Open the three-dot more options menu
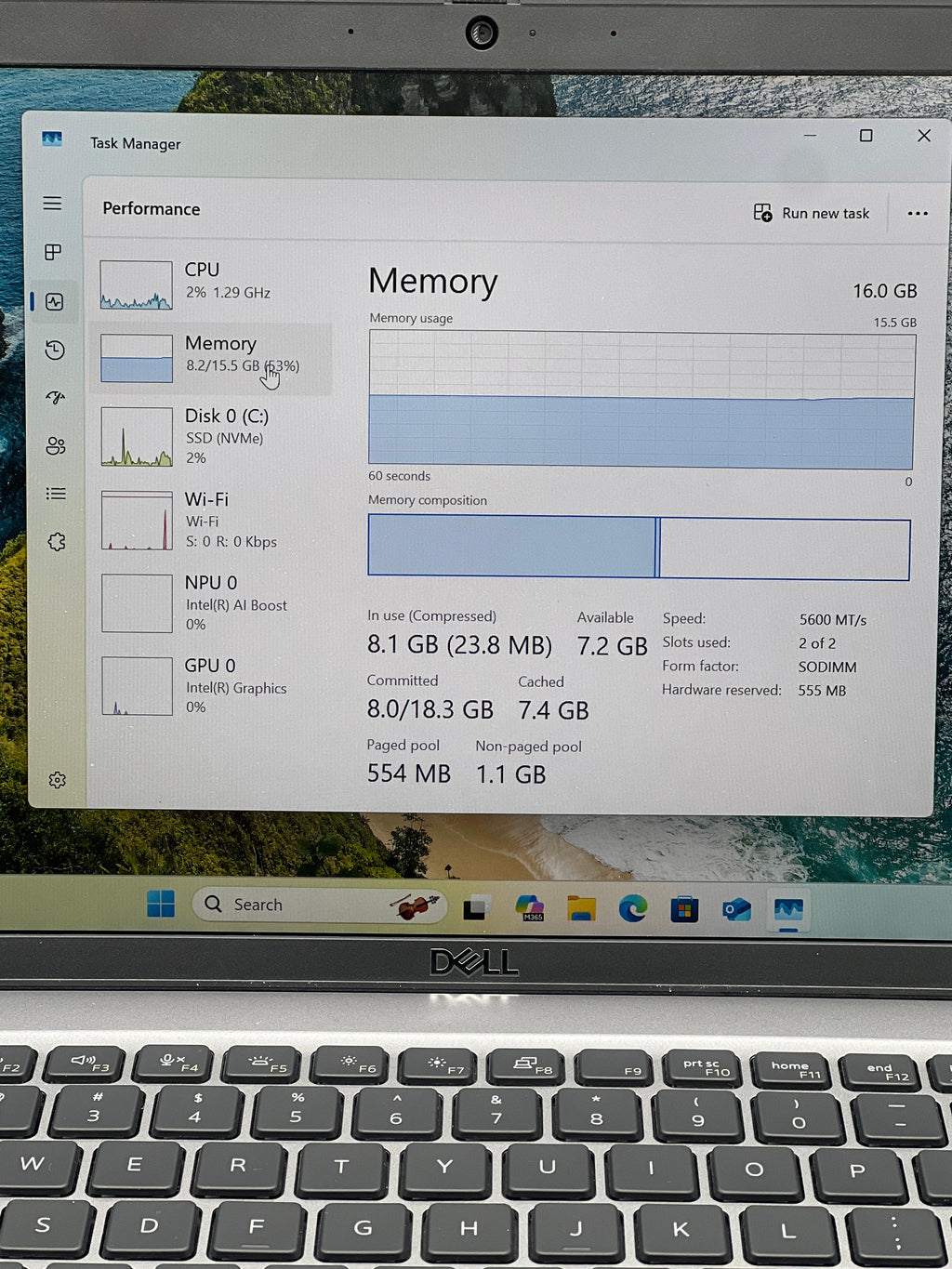Viewport: 952px width, 1269px height. pos(918,214)
